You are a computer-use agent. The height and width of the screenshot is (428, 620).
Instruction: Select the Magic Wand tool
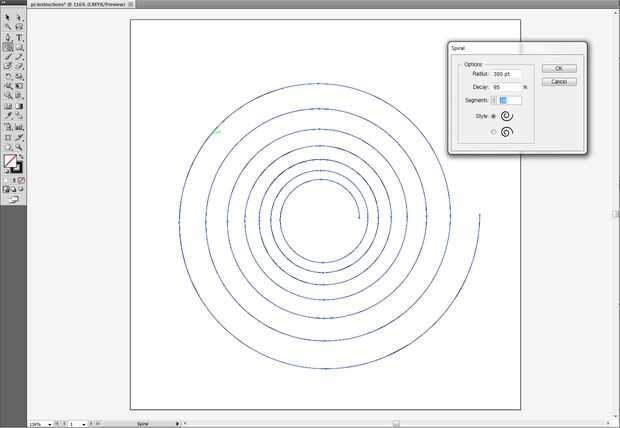(8, 27)
